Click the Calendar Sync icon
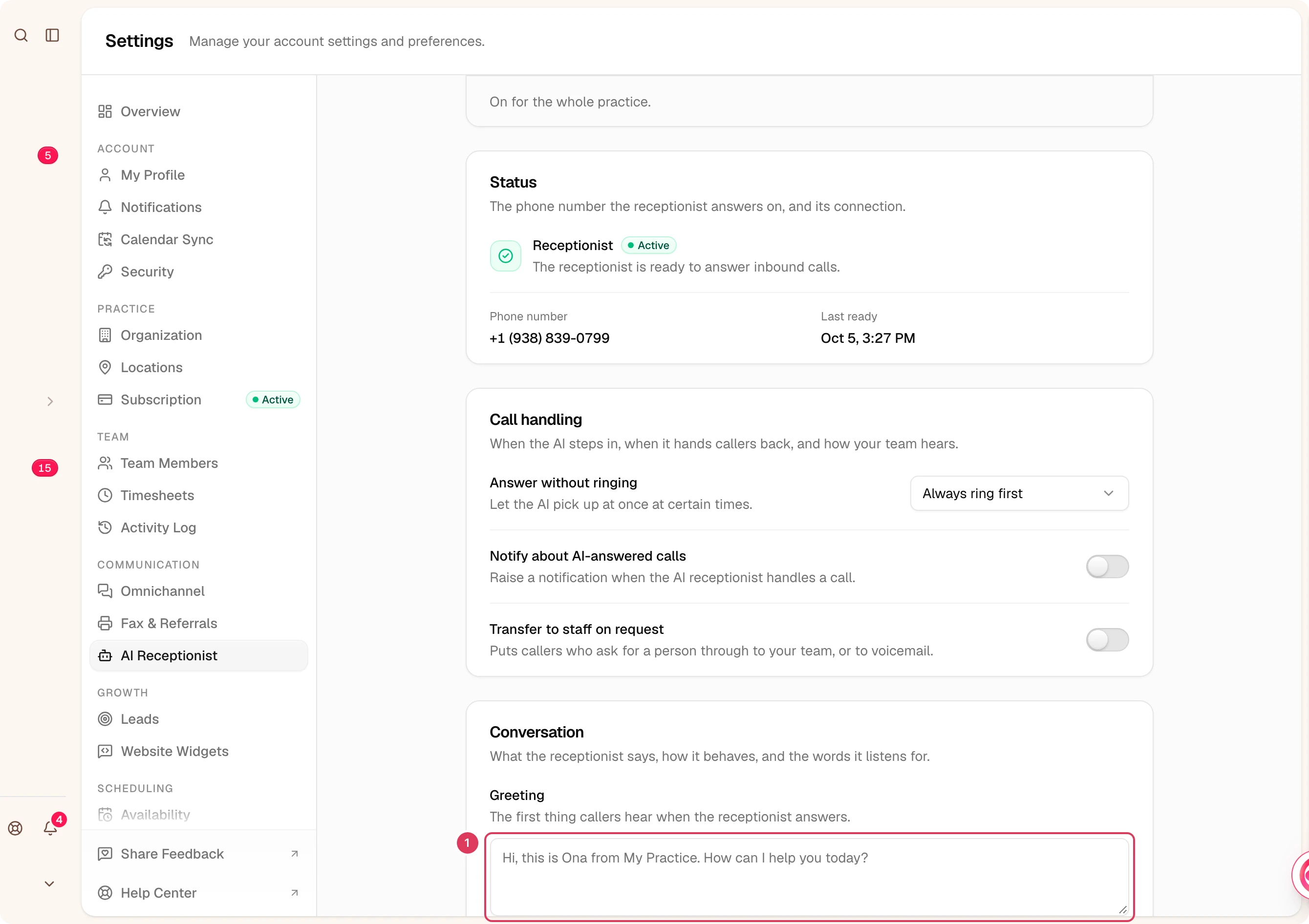 tap(105, 239)
